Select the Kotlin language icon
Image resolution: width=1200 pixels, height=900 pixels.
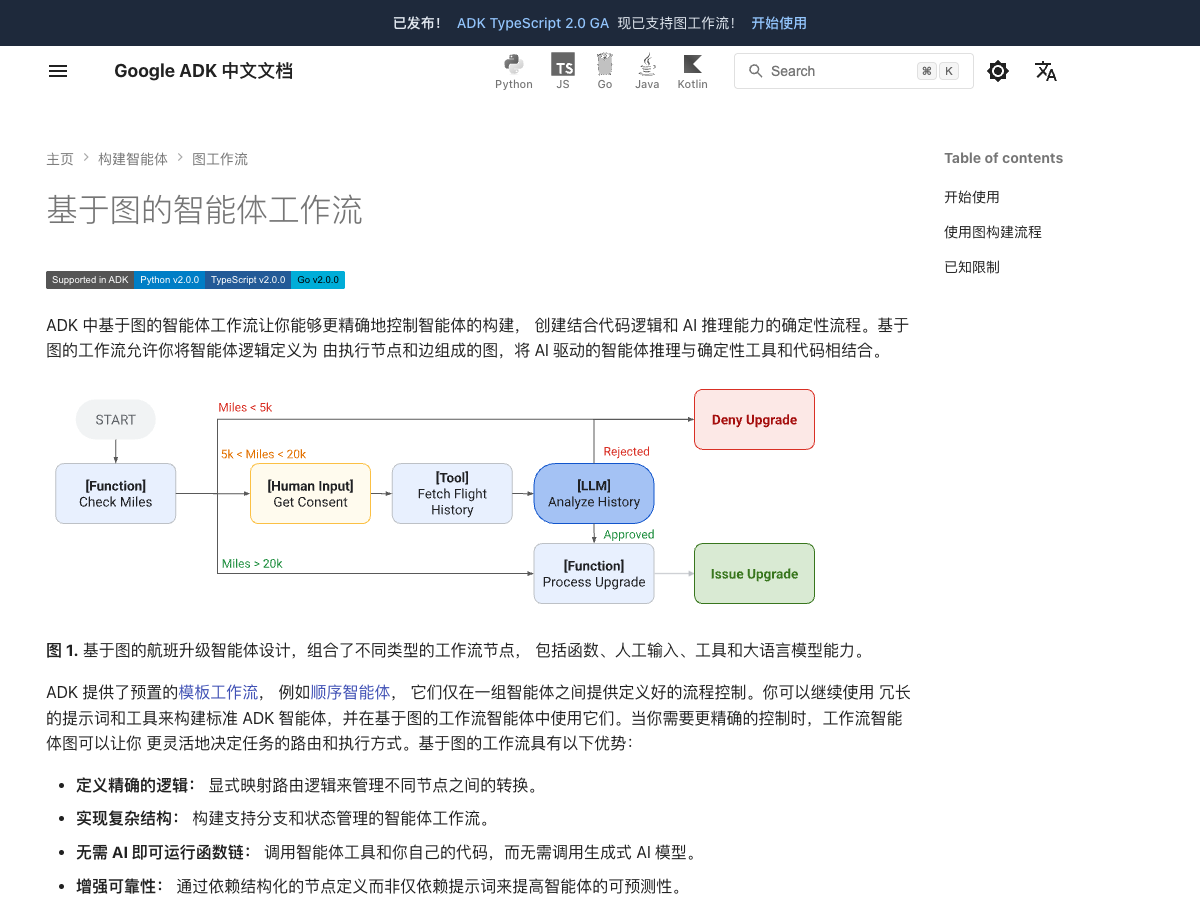[x=692, y=71]
